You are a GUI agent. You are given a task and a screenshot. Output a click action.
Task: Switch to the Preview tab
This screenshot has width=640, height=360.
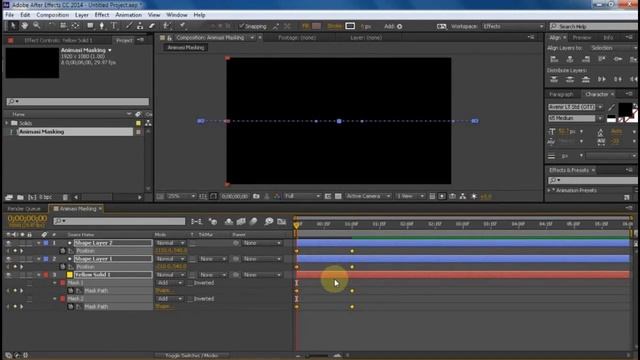coord(582,38)
